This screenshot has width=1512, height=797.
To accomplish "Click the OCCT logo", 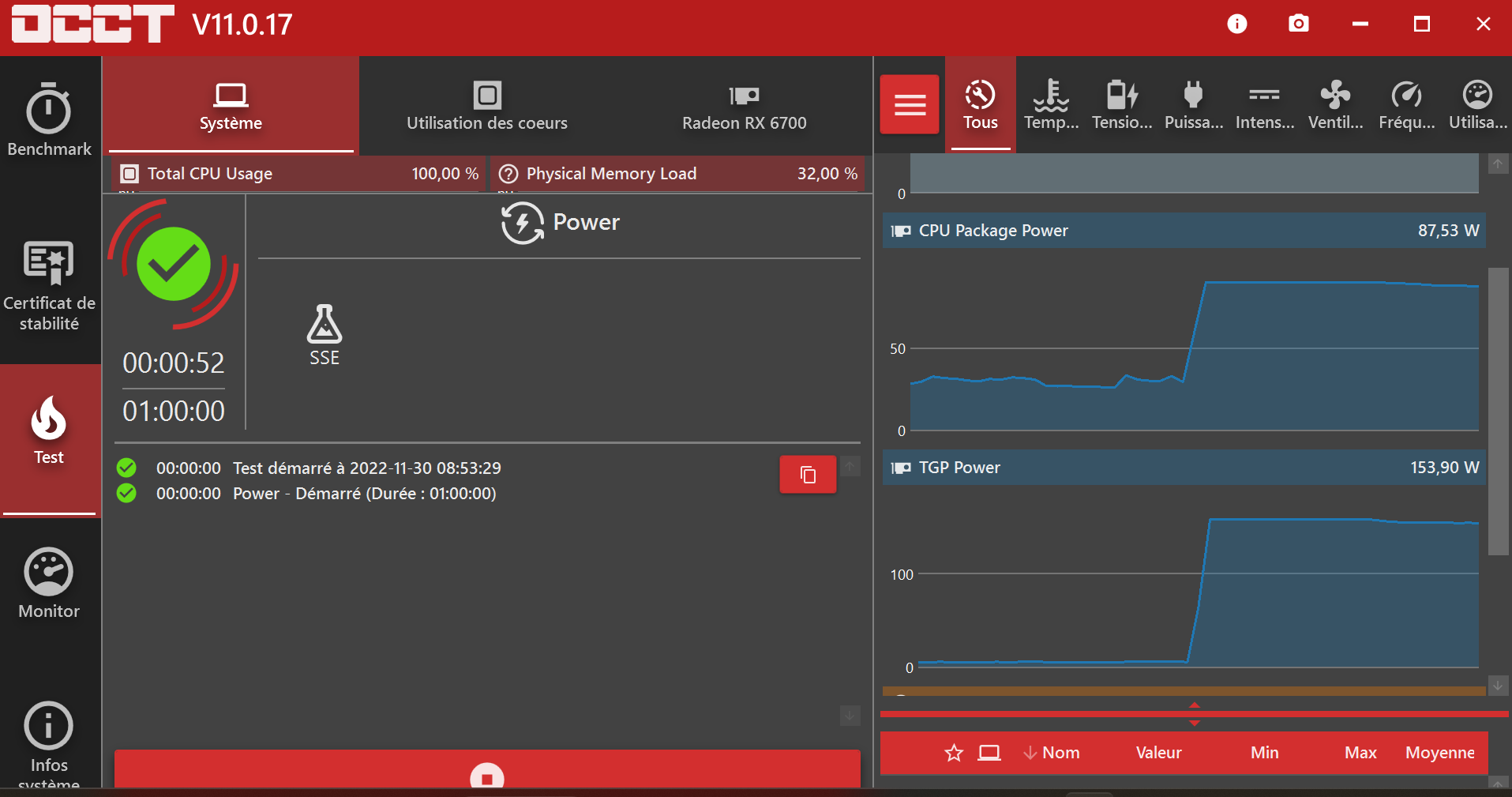I will pyautogui.click(x=92, y=24).
